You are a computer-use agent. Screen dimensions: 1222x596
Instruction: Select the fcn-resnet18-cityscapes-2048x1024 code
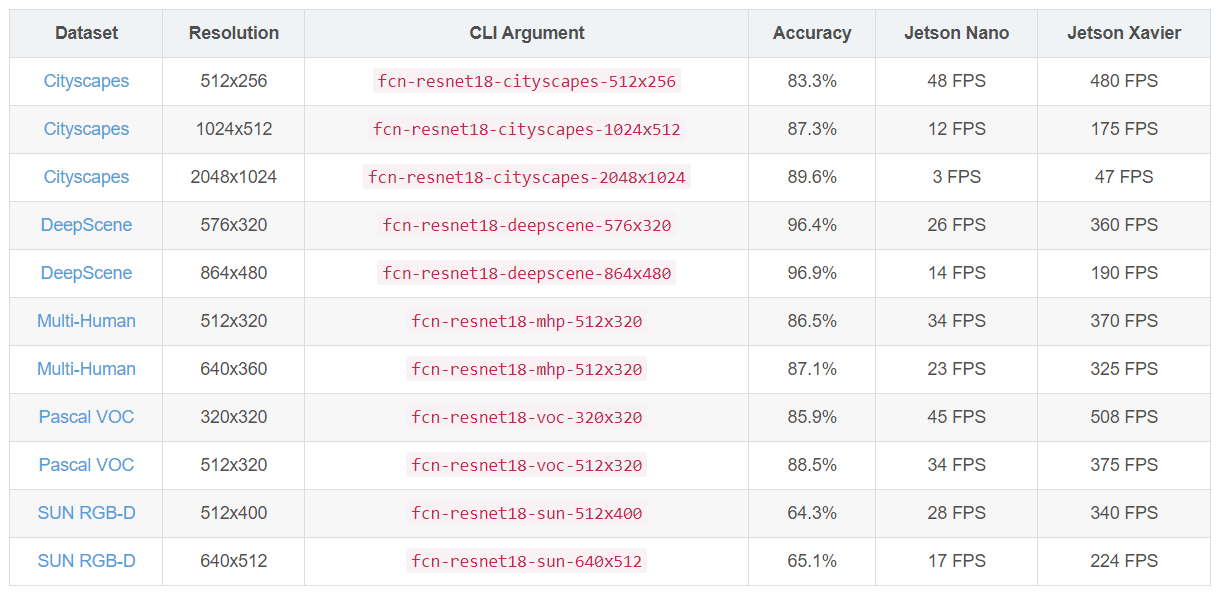point(527,177)
